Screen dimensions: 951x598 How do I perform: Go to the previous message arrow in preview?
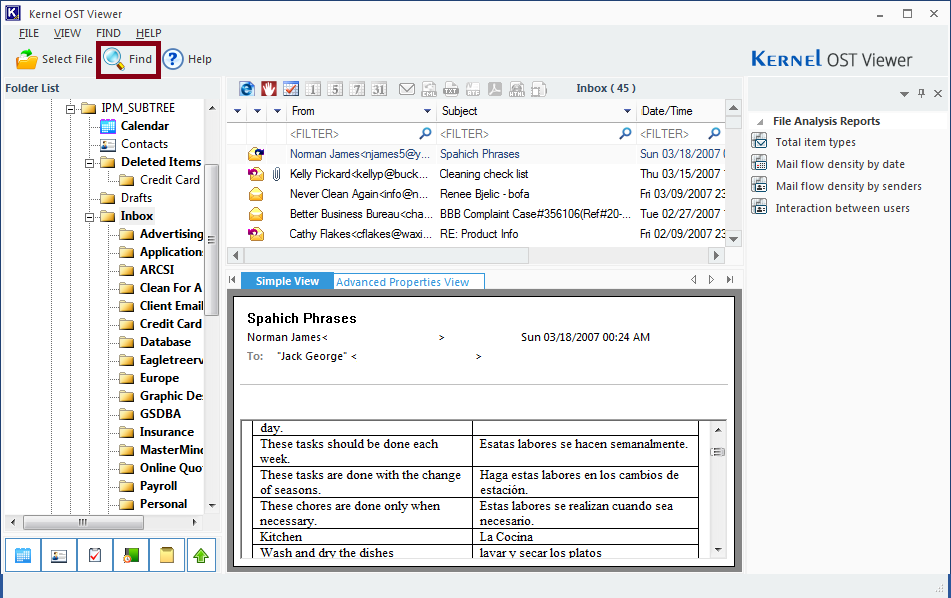[x=694, y=280]
